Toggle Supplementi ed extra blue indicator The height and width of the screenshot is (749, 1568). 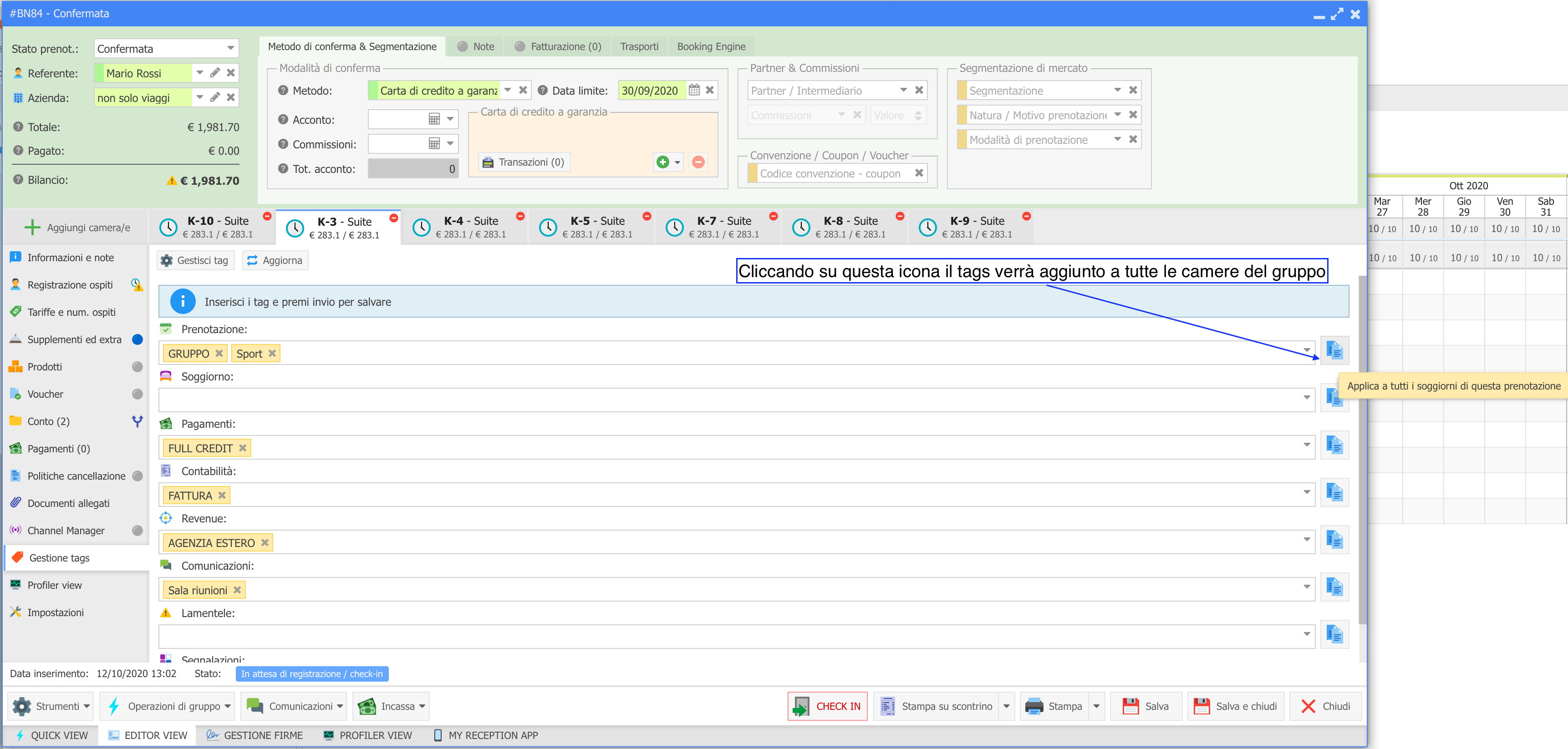coord(137,339)
